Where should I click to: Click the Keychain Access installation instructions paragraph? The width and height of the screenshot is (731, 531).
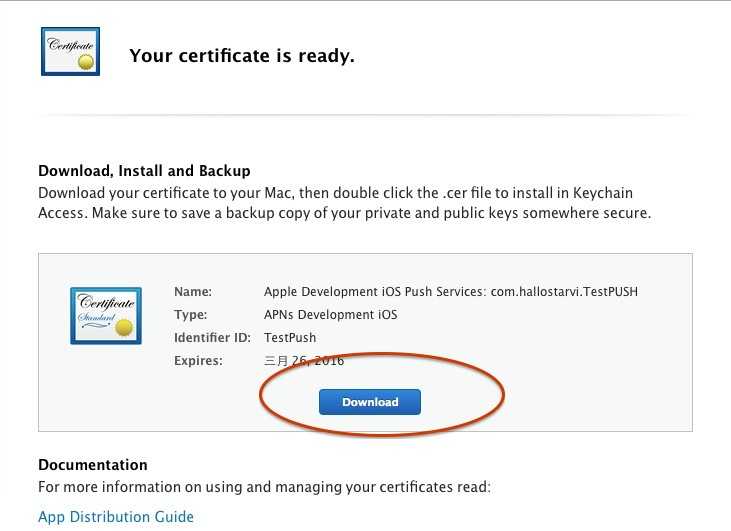point(345,203)
